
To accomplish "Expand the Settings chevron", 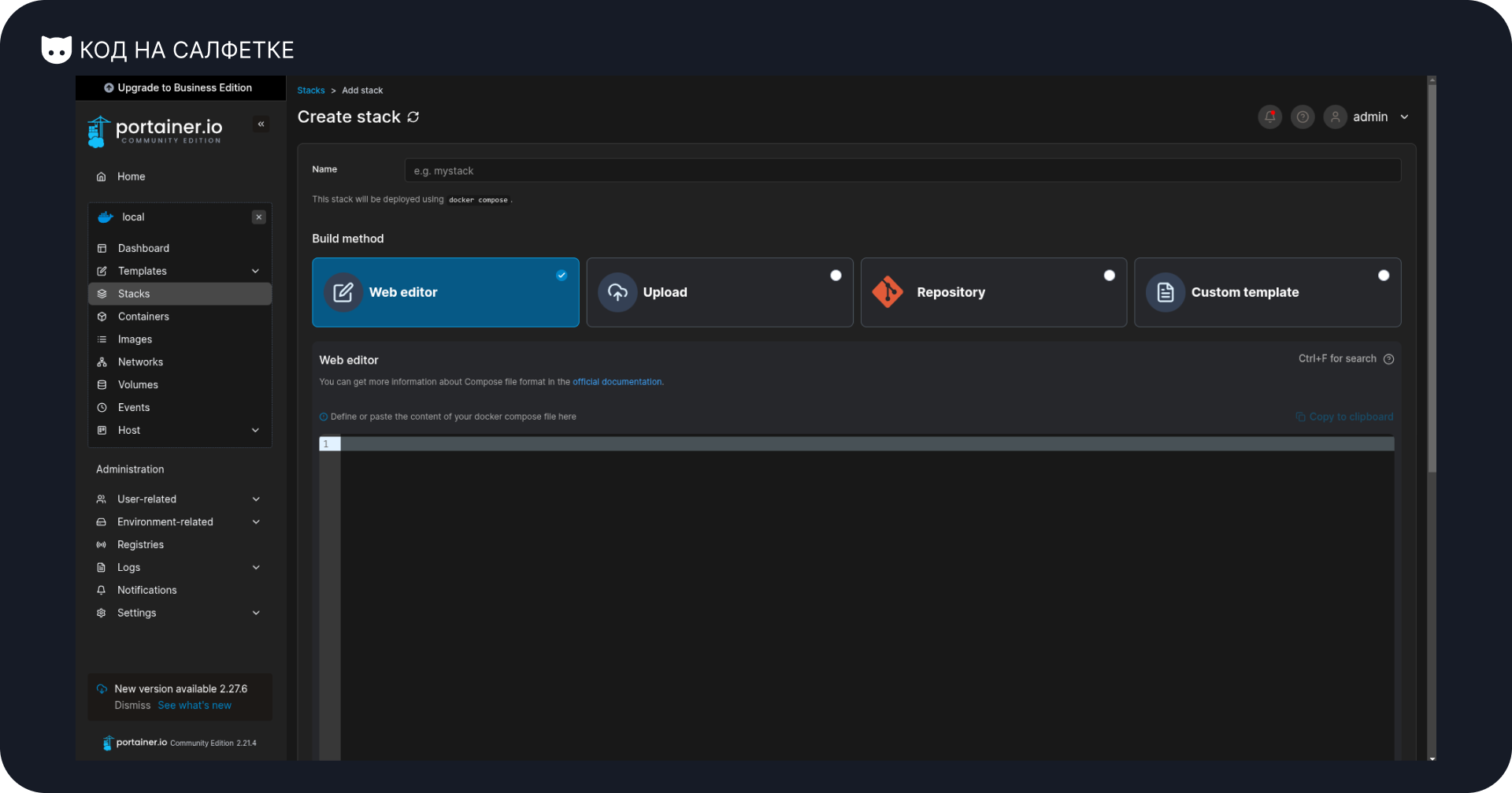I will 256,613.
